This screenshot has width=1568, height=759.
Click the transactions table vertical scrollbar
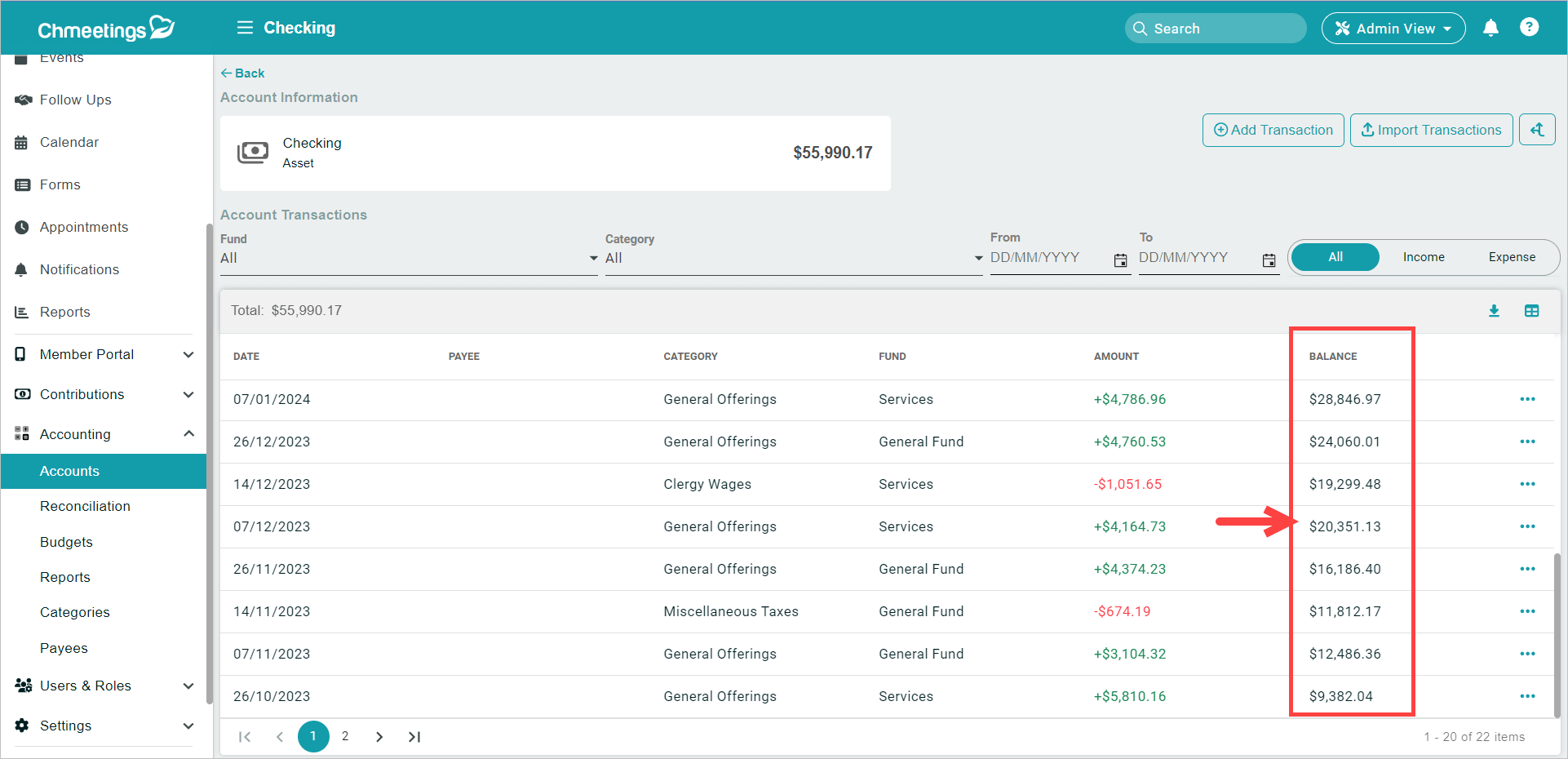pyautogui.click(x=1557, y=635)
